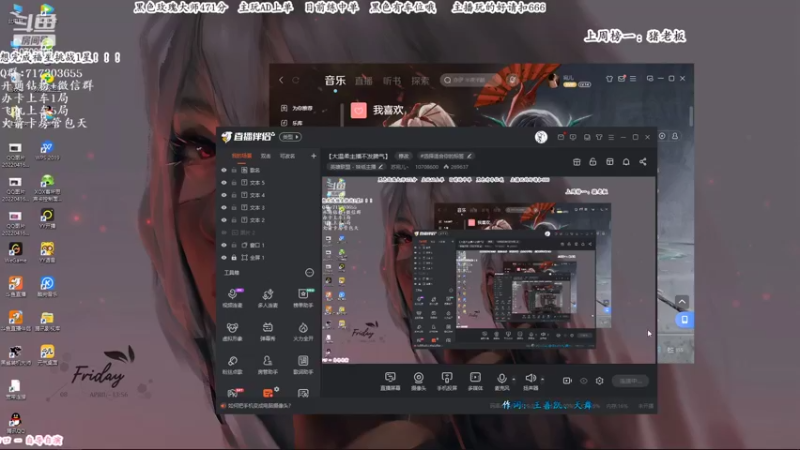Switch to the third scene tab
This screenshot has height=450, width=800.
[287, 156]
